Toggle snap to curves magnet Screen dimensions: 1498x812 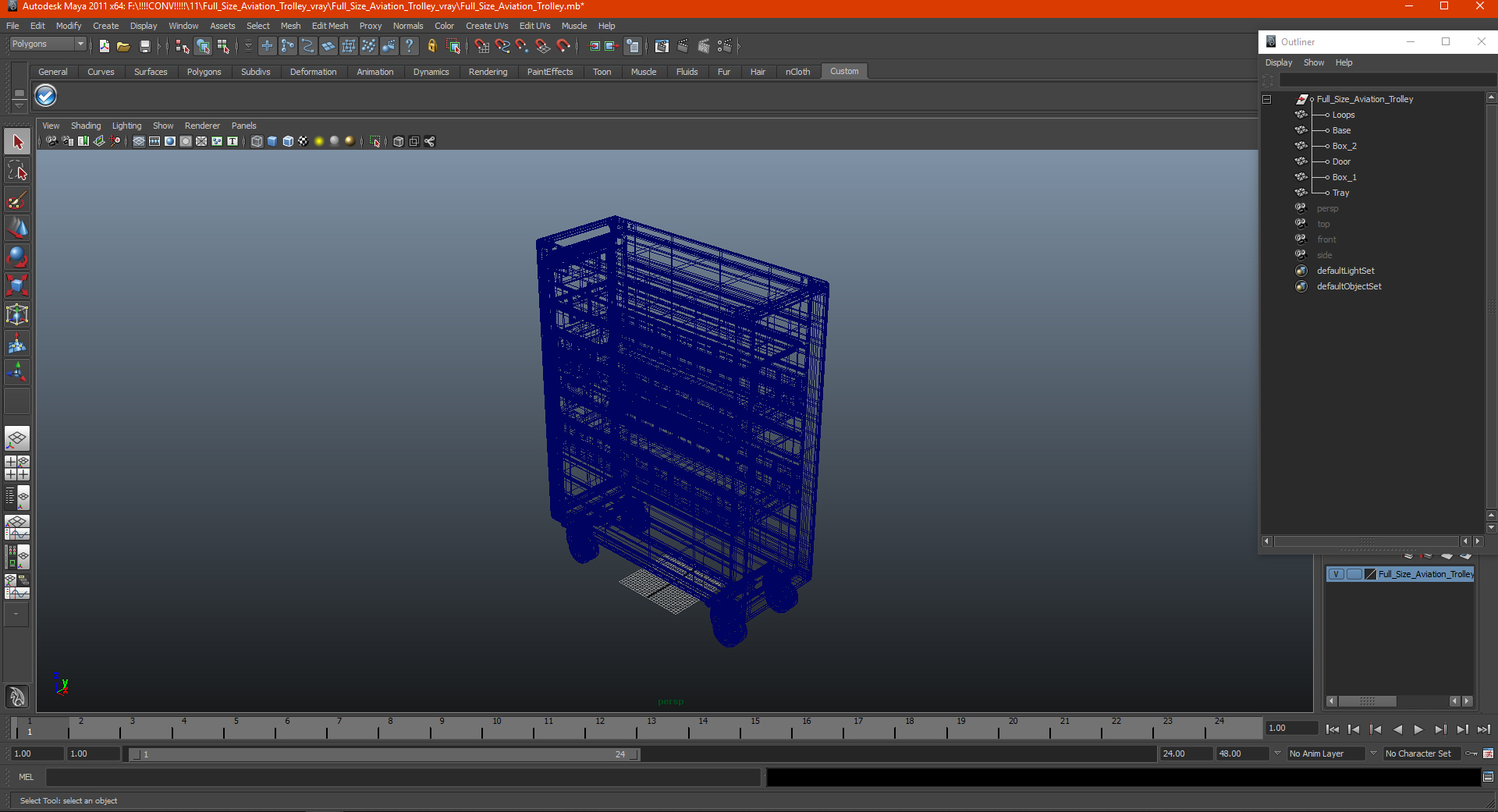point(502,46)
